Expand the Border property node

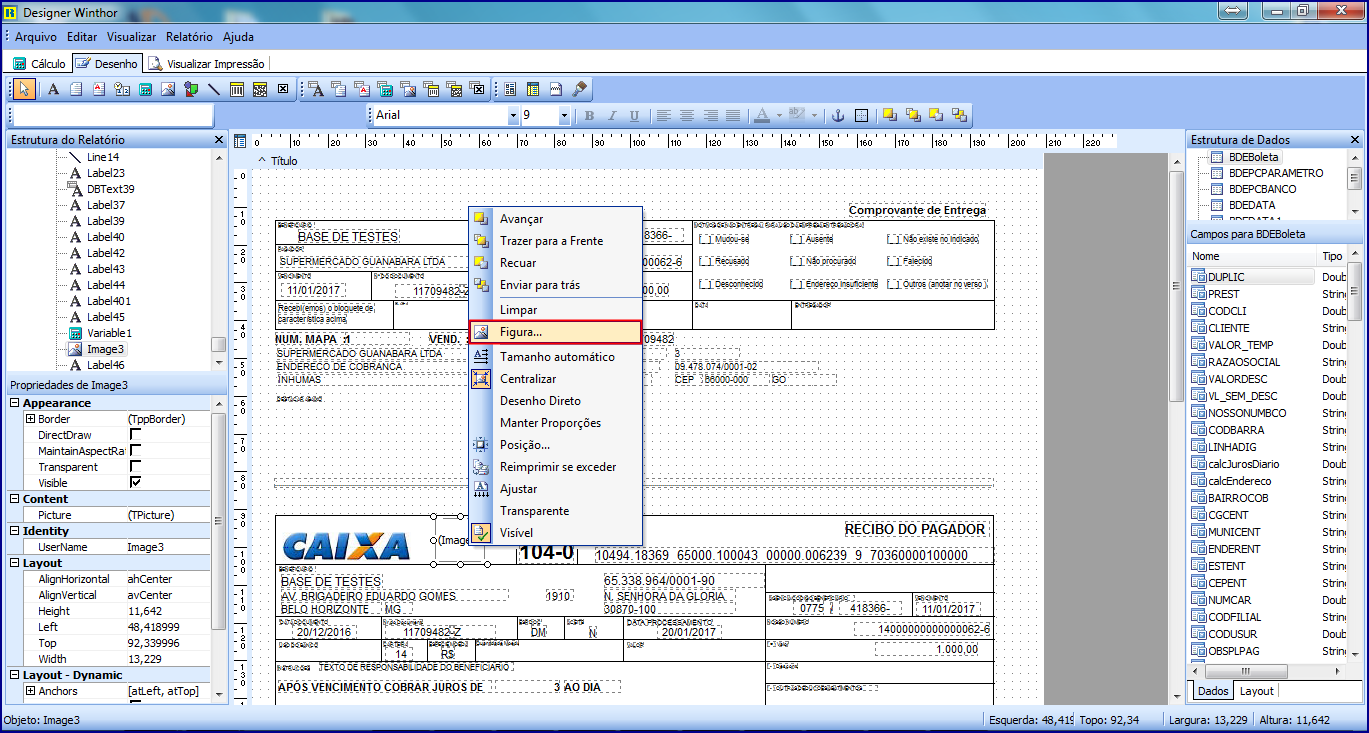[x=30, y=419]
